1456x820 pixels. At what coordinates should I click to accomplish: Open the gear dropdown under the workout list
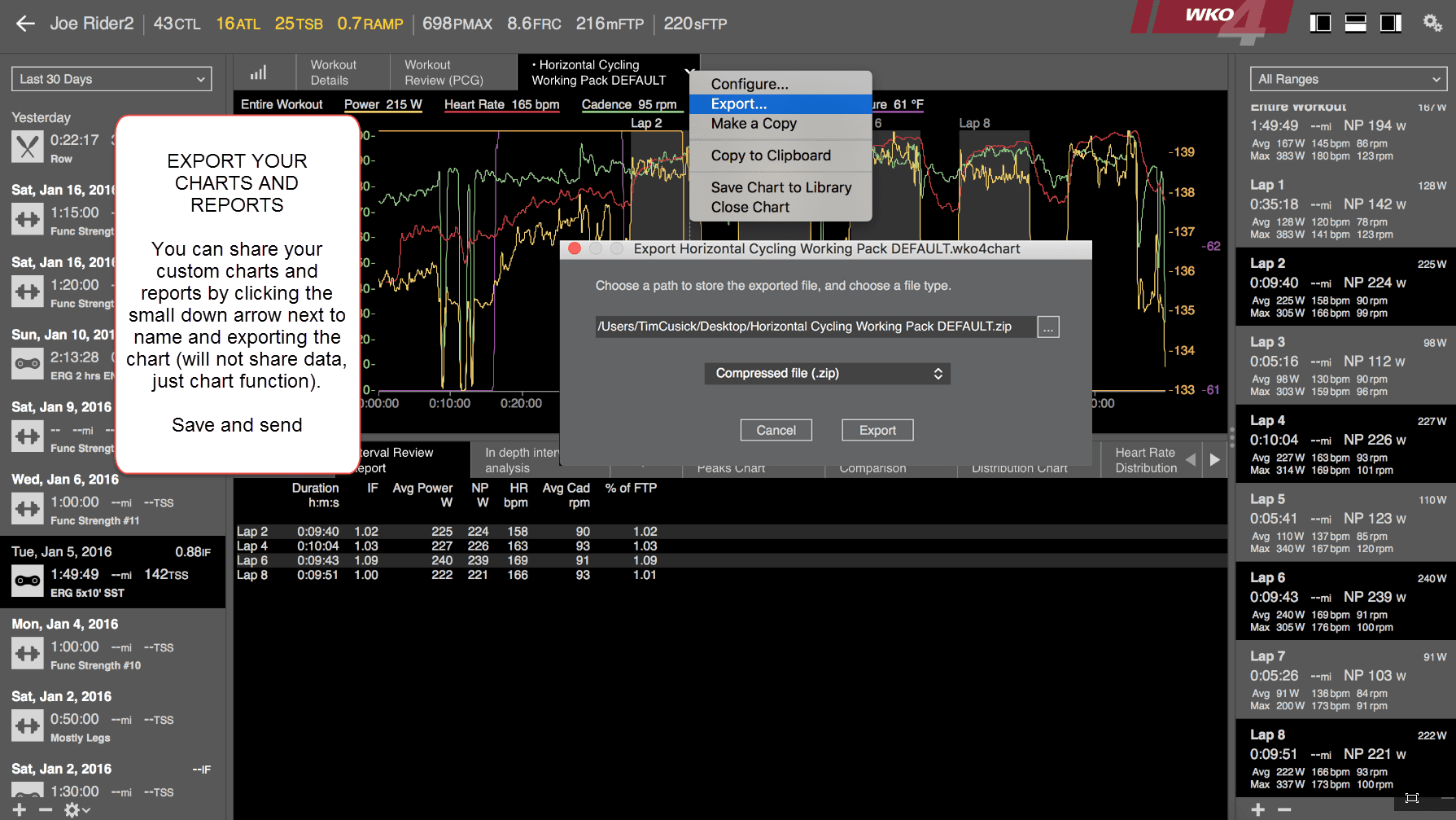pos(77,810)
